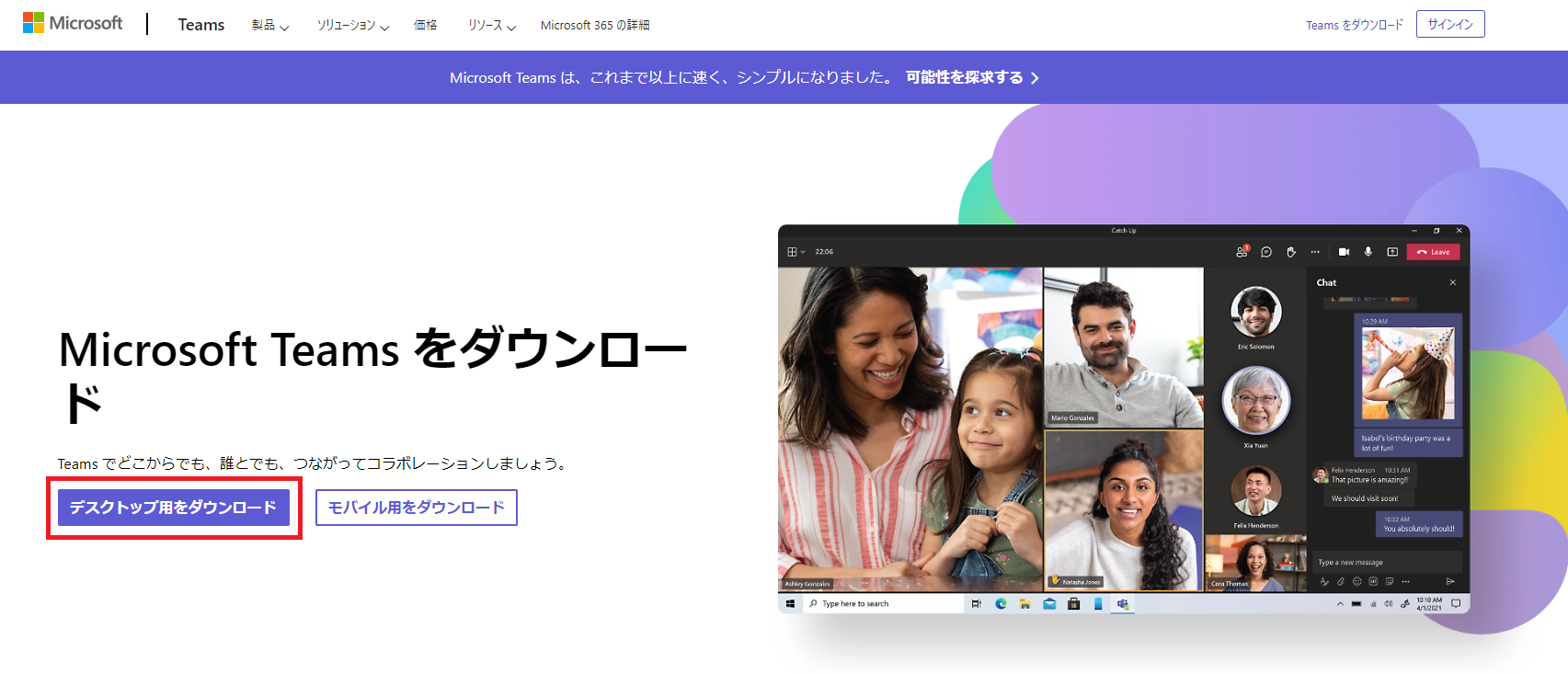Click the format text icon under message box
The image size is (1568, 674).
1324,581
